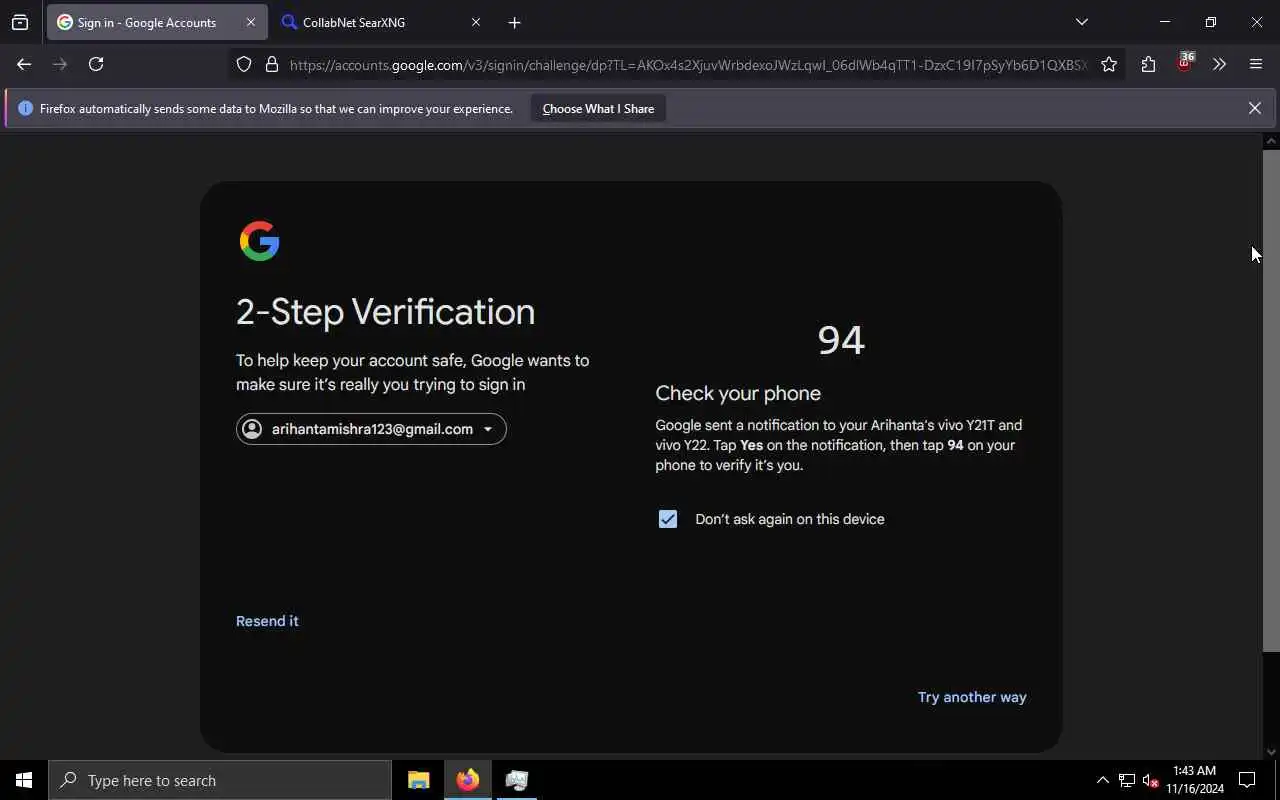
Task: Dismiss the Firefox data sharing notification
Action: [x=1254, y=108]
